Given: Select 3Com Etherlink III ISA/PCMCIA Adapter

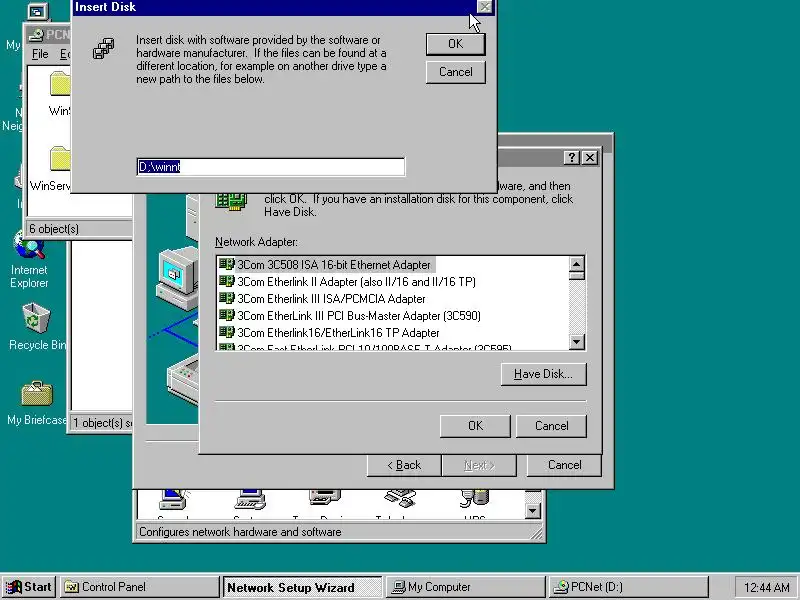Looking at the screenshot, I should 331,298.
